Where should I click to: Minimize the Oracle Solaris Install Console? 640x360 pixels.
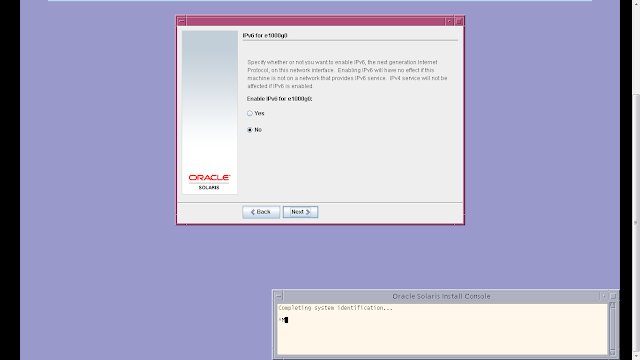coord(604,296)
